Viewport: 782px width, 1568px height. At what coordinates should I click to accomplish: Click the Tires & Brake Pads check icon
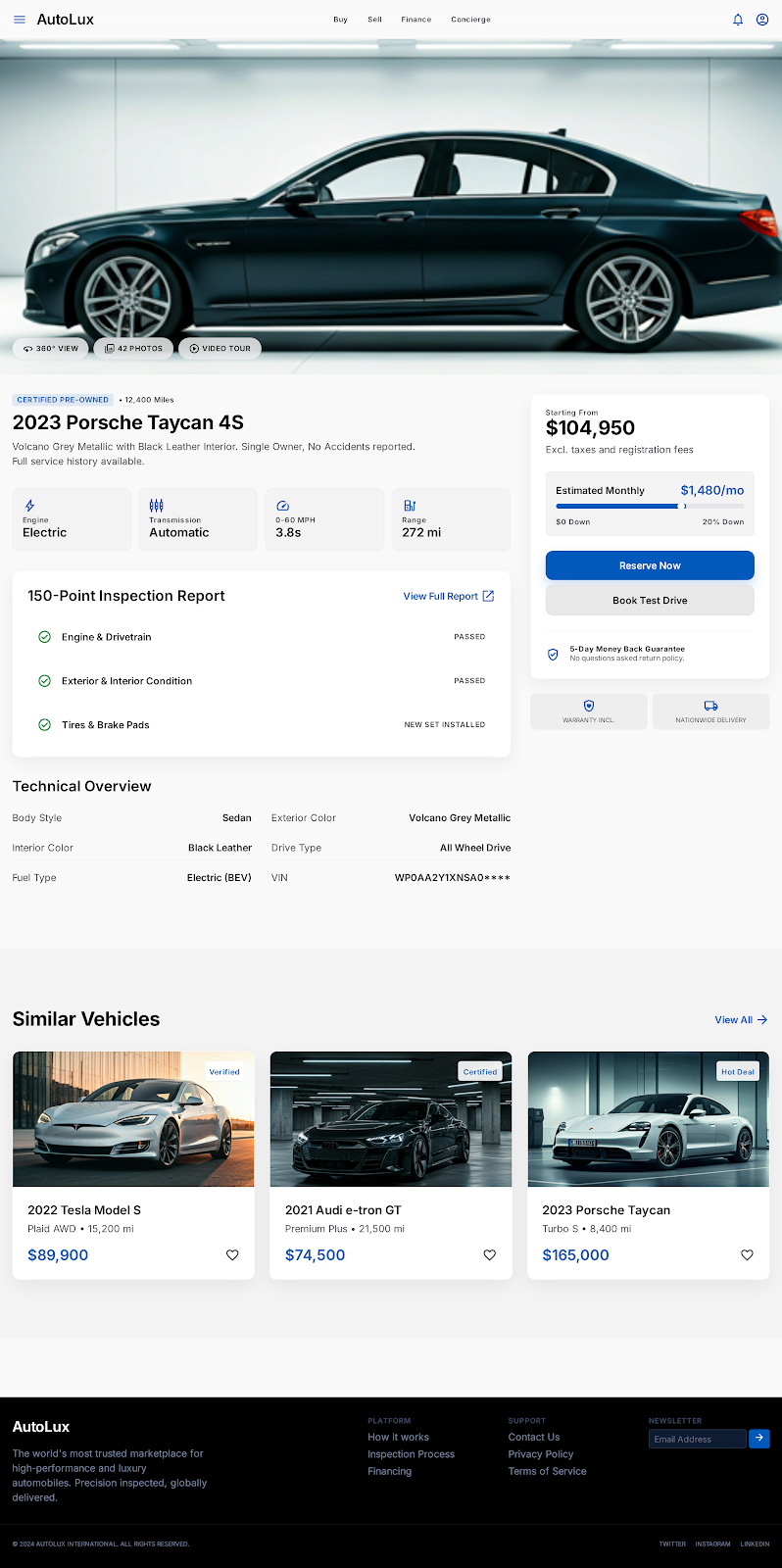point(44,725)
